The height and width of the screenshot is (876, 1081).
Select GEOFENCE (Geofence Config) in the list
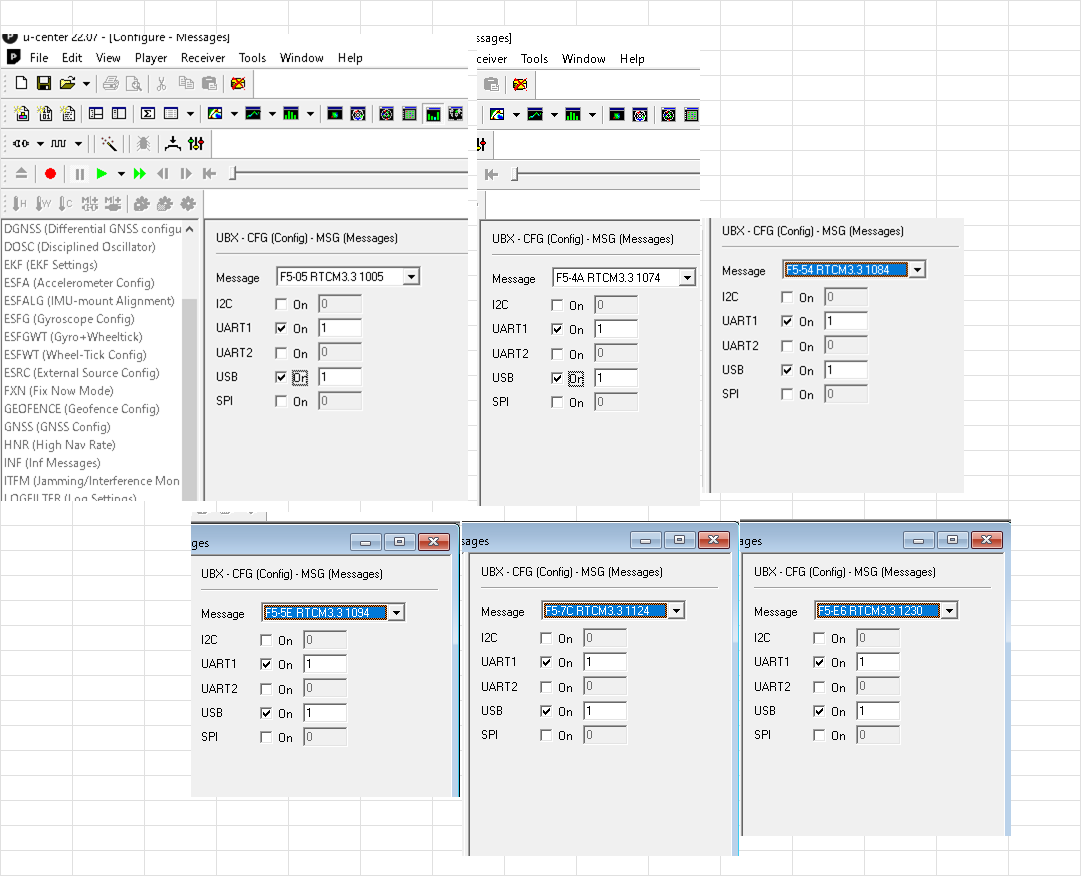coord(81,409)
